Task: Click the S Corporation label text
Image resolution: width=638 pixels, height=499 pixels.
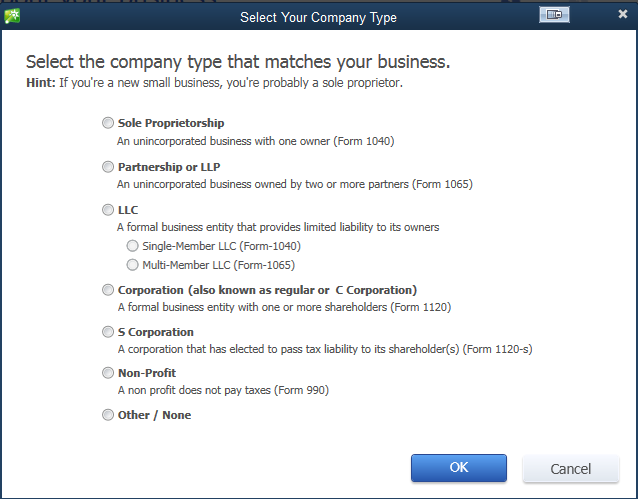Action: coord(155,332)
